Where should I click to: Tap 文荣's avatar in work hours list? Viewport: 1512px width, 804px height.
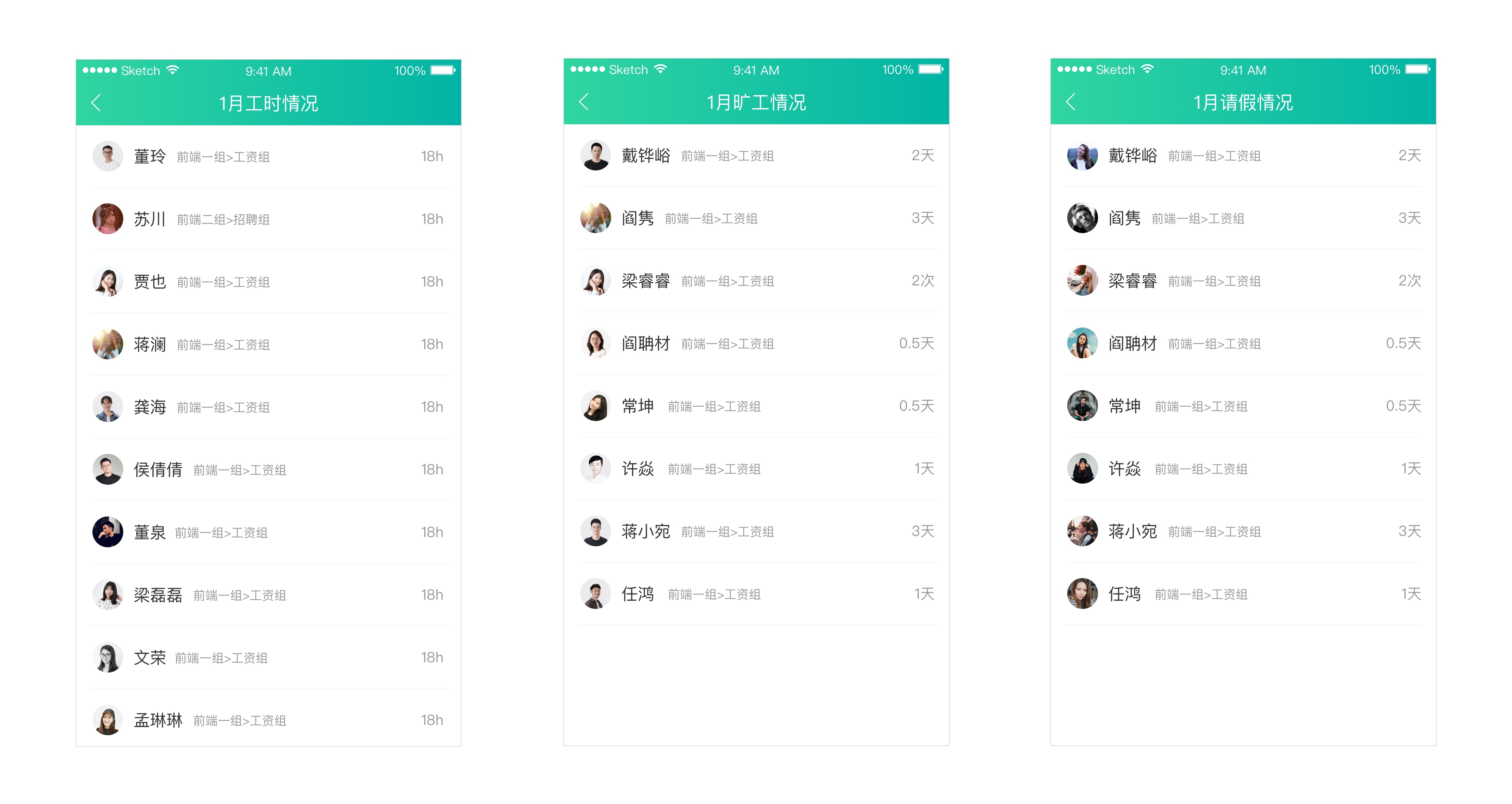click(x=108, y=657)
